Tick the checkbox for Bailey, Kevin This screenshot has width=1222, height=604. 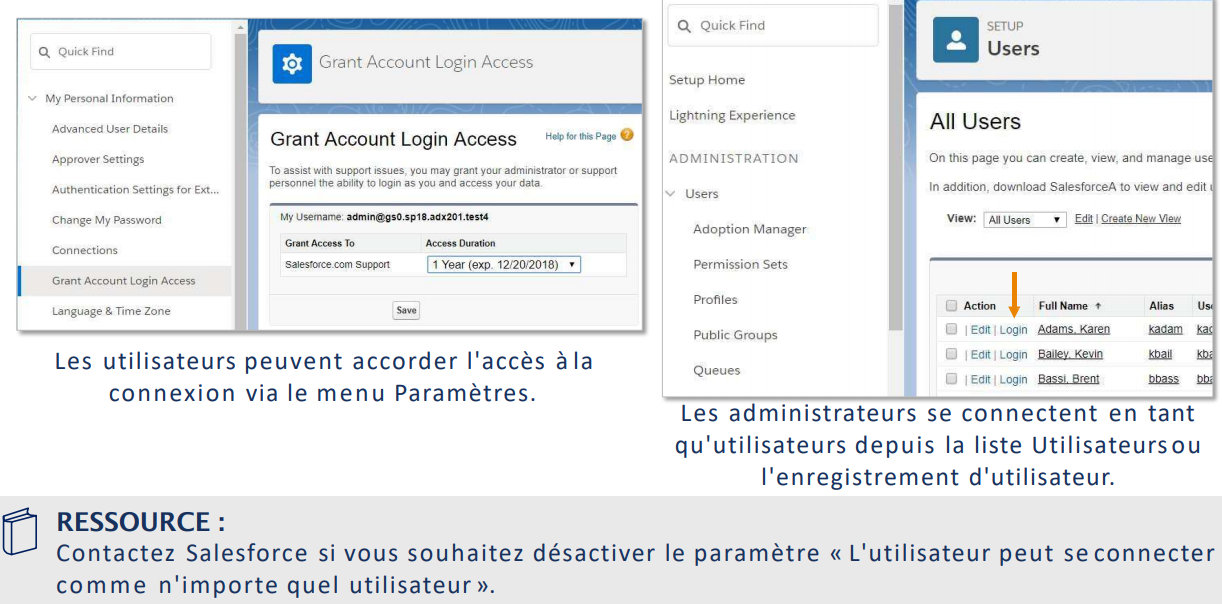[952, 354]
